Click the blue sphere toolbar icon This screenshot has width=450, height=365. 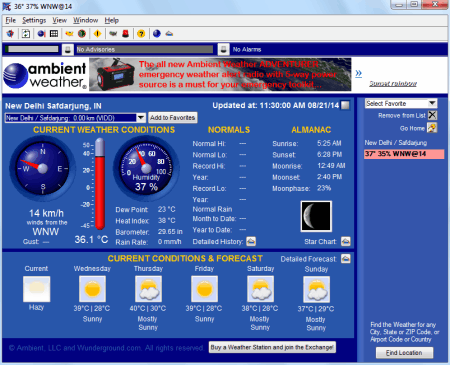(157, 33)
